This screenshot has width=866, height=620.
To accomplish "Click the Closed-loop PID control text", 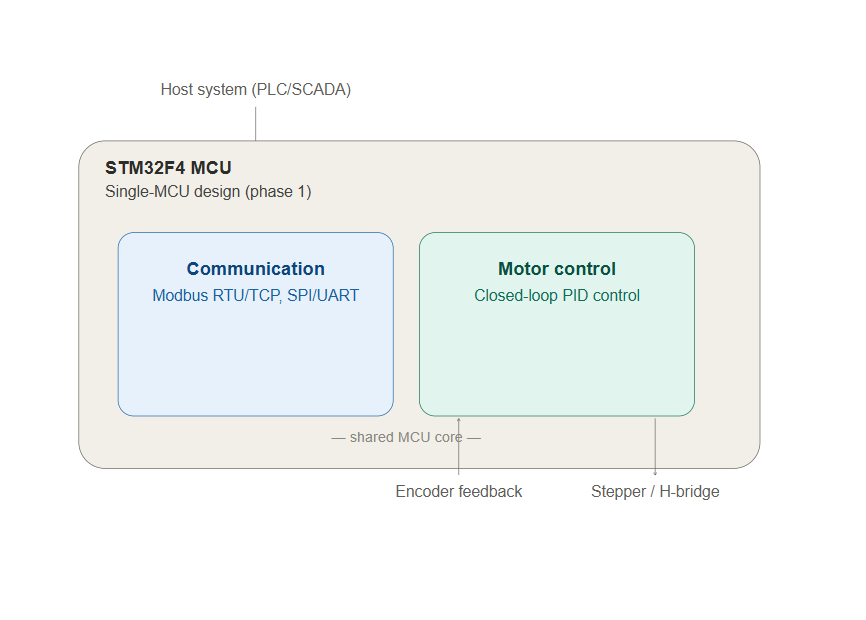I will pyautogui.click(x=557, y=295).
